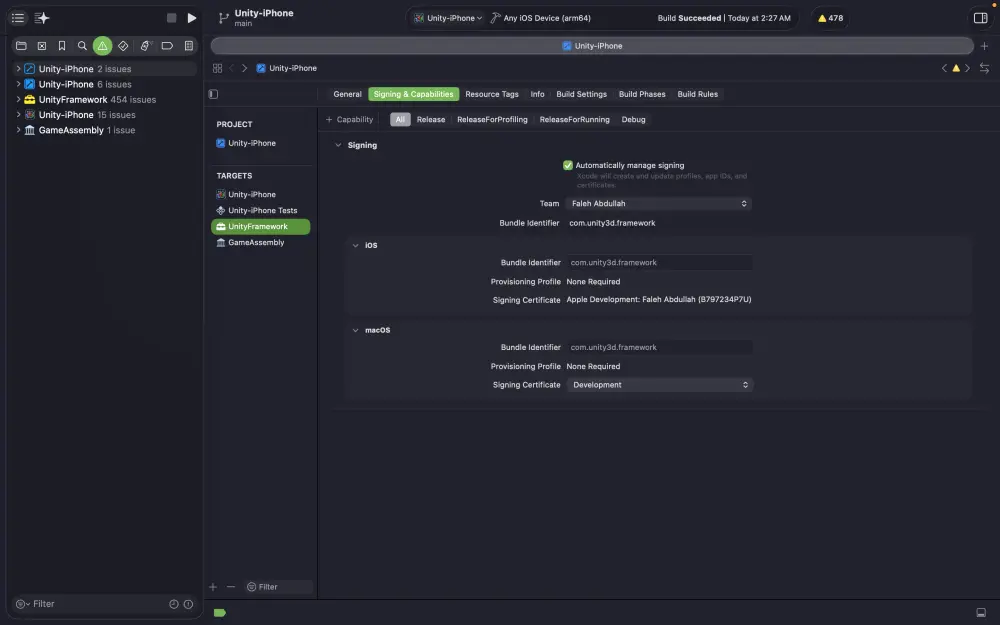Open the Build Phases tab
This screenshot has height=625, width=1000.
coord(642,94)
